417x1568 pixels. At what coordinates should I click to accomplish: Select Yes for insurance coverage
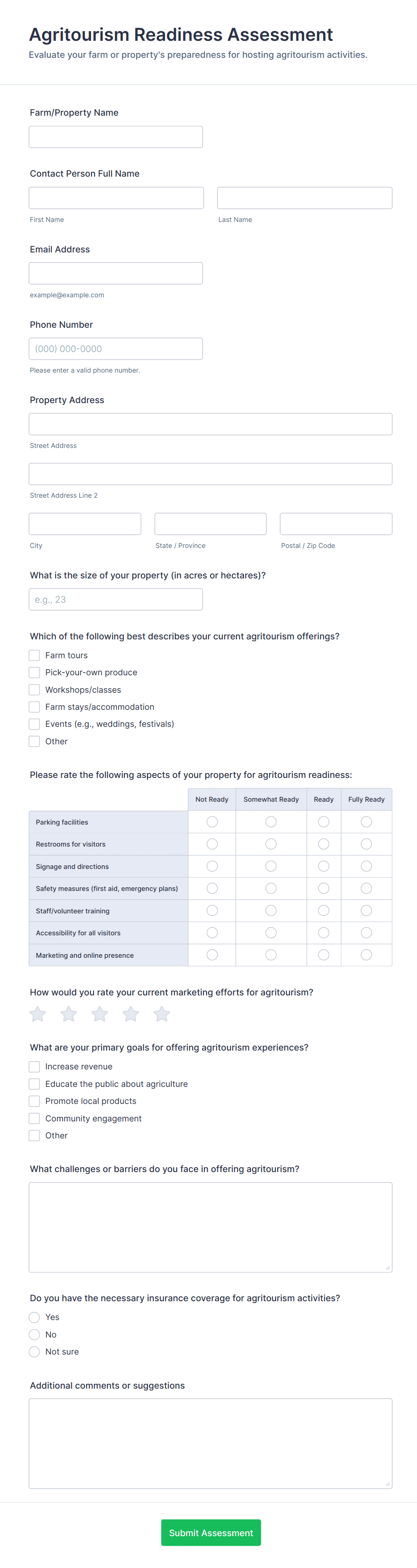click(x=35, y=1318)
